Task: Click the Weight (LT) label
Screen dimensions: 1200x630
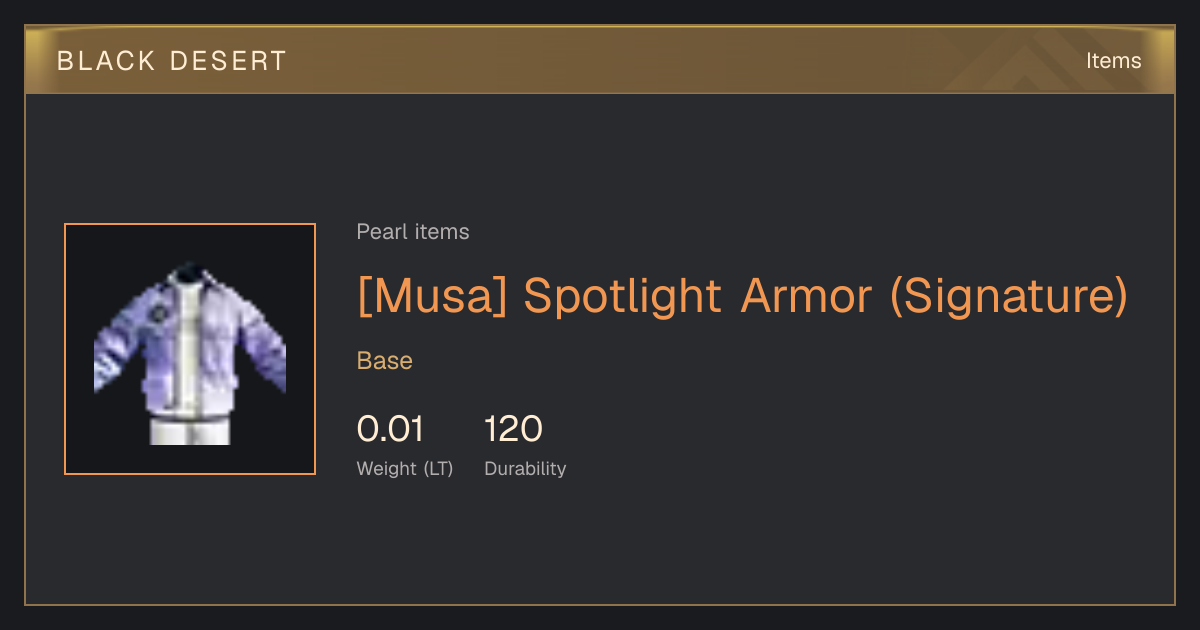Action: tap(405, 469)
